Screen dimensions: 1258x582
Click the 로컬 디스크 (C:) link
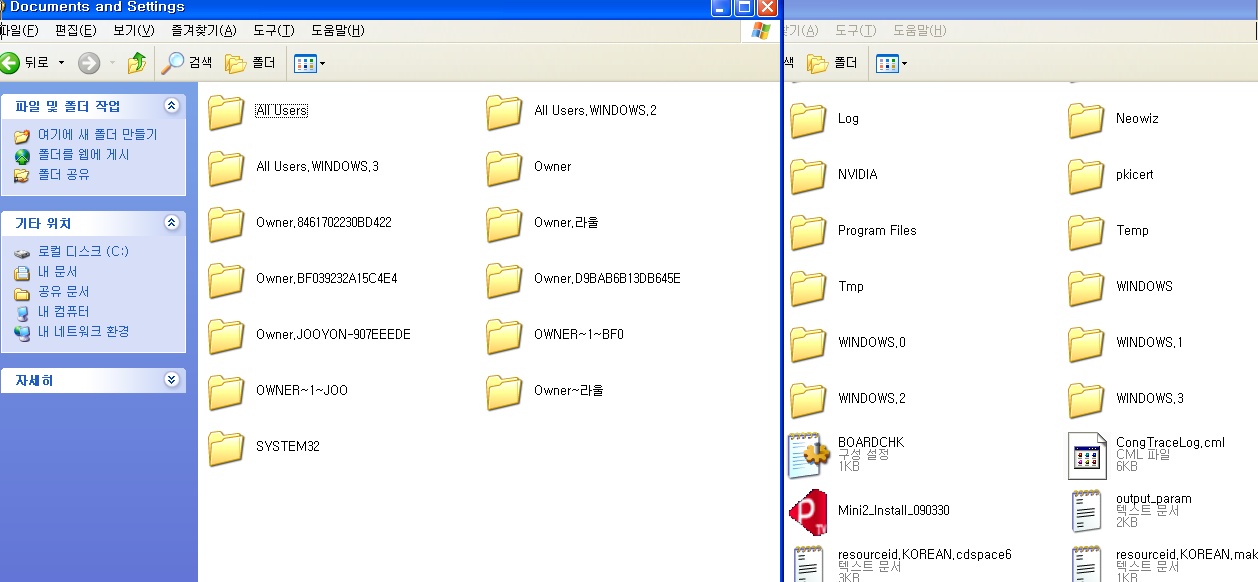[x=83, y=252]
